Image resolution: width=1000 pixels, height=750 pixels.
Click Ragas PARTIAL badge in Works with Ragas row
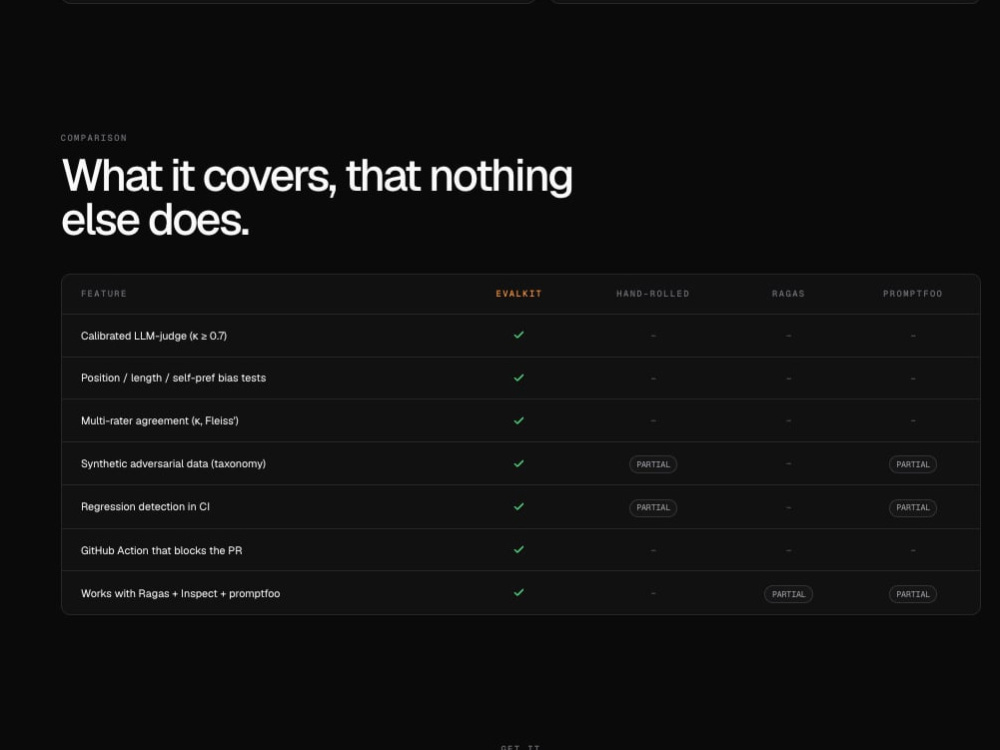[788, 594]
